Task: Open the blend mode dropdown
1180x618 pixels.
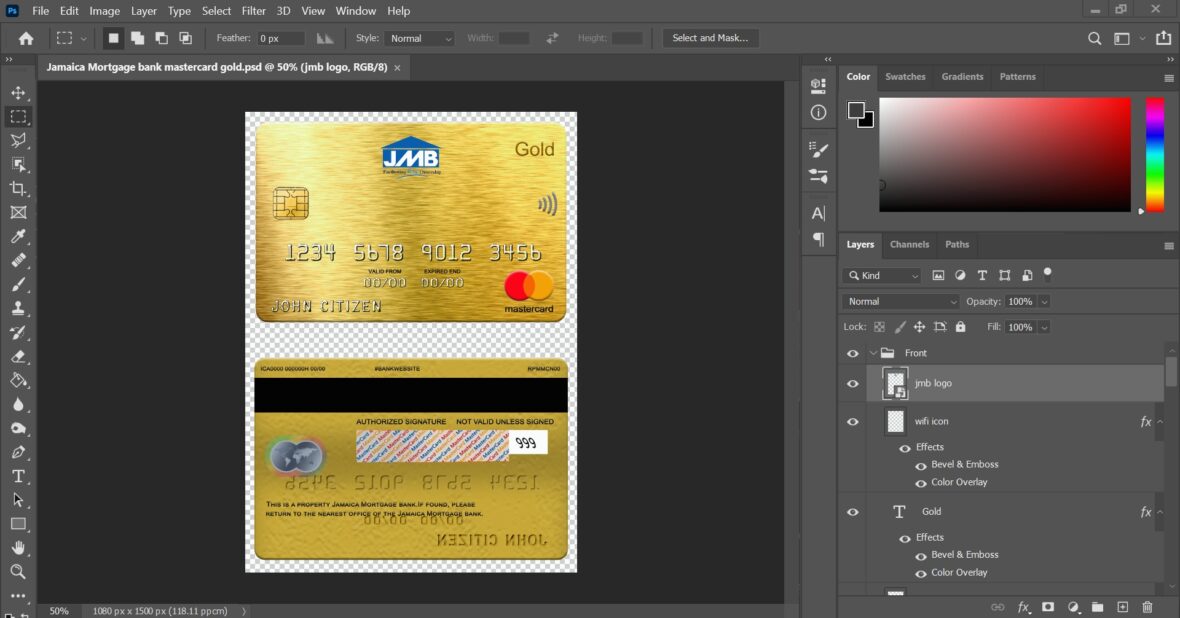Action: click(901, 302)
